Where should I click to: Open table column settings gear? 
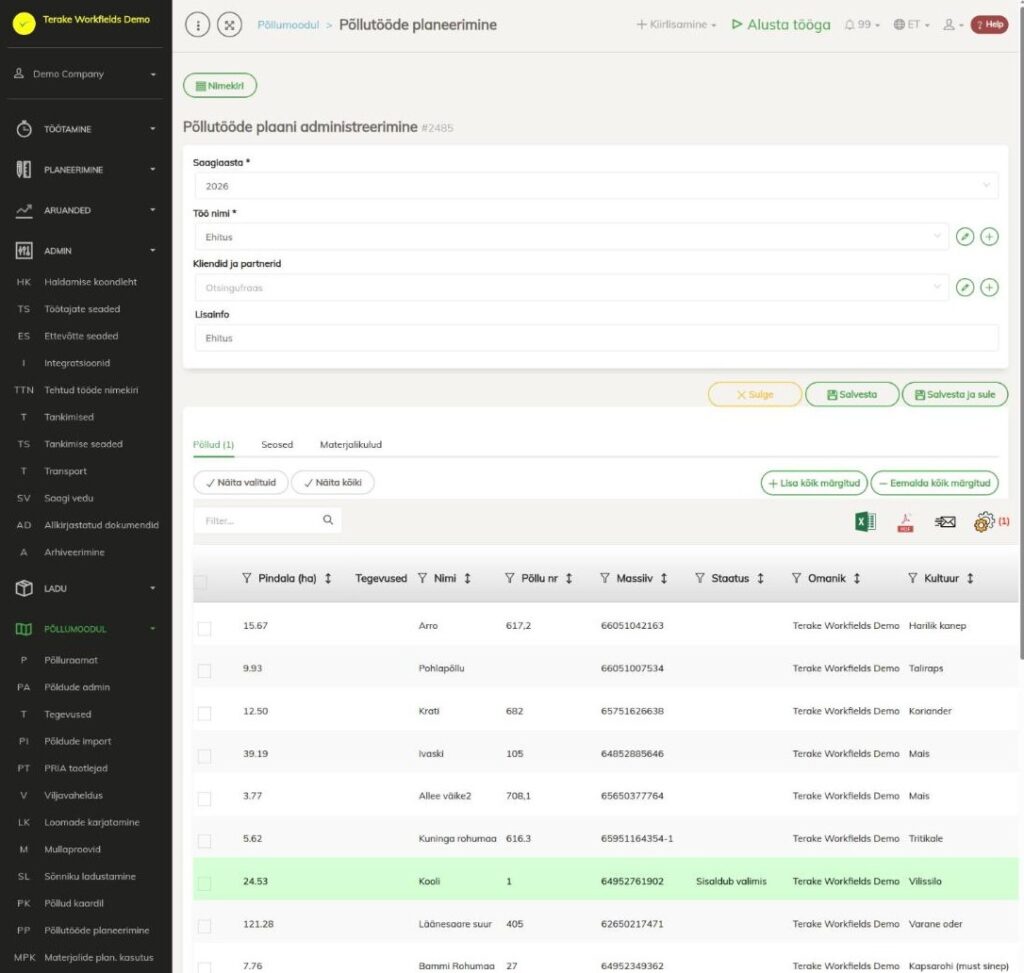(984, 522)
